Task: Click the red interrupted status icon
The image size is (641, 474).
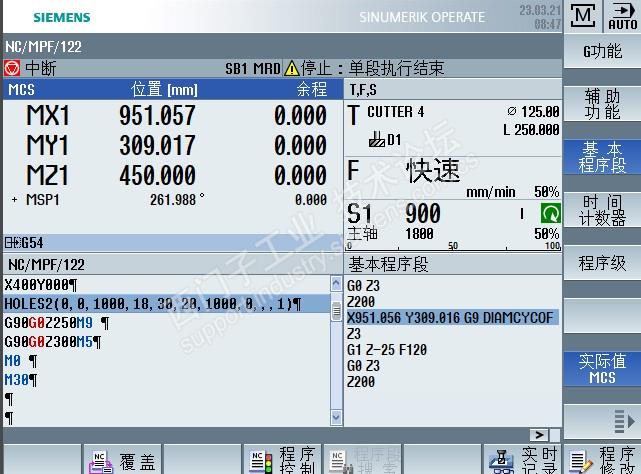Action: tap(12, 68)
